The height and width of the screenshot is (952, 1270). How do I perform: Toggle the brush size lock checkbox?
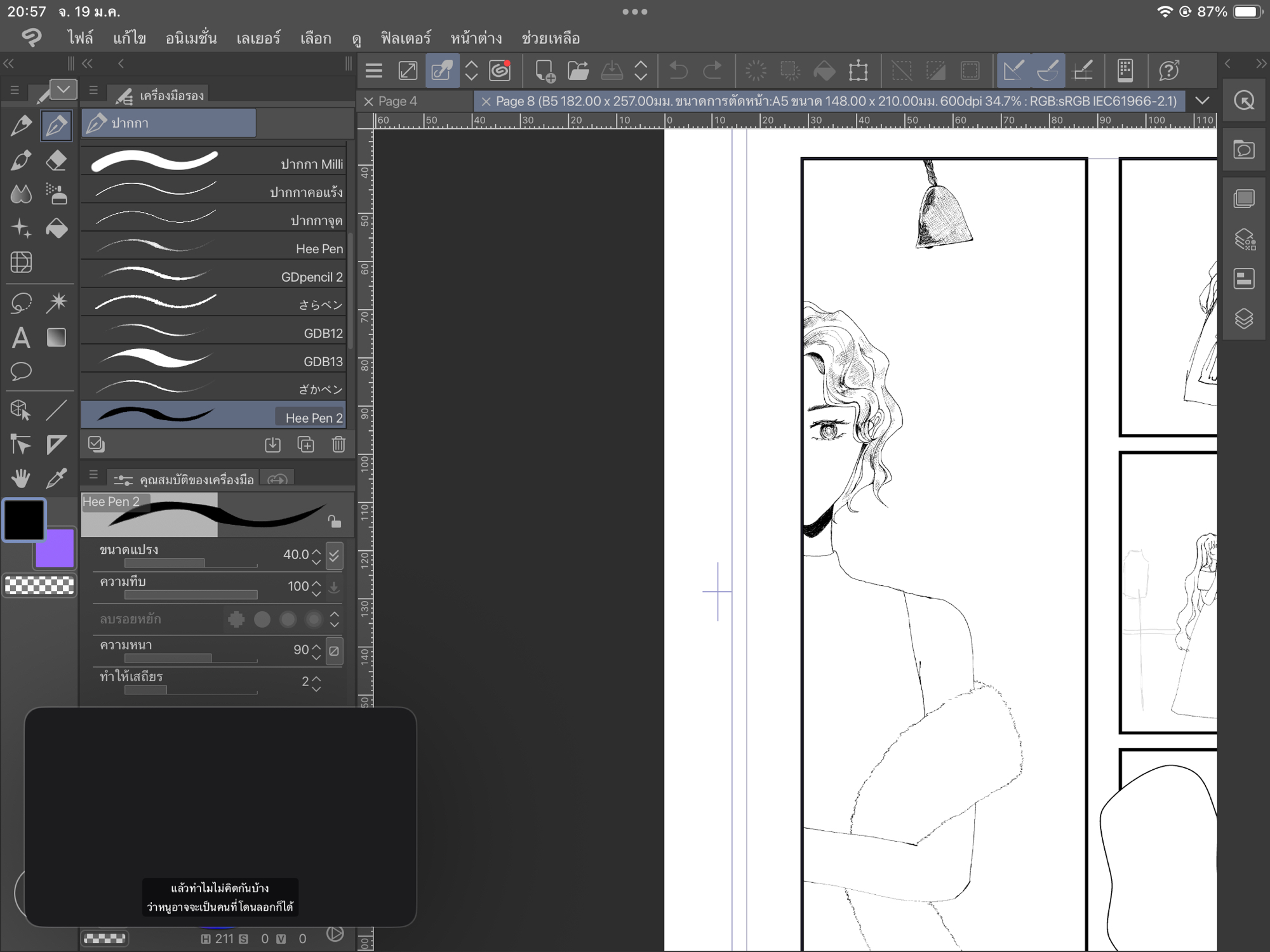tap(334, 555)
